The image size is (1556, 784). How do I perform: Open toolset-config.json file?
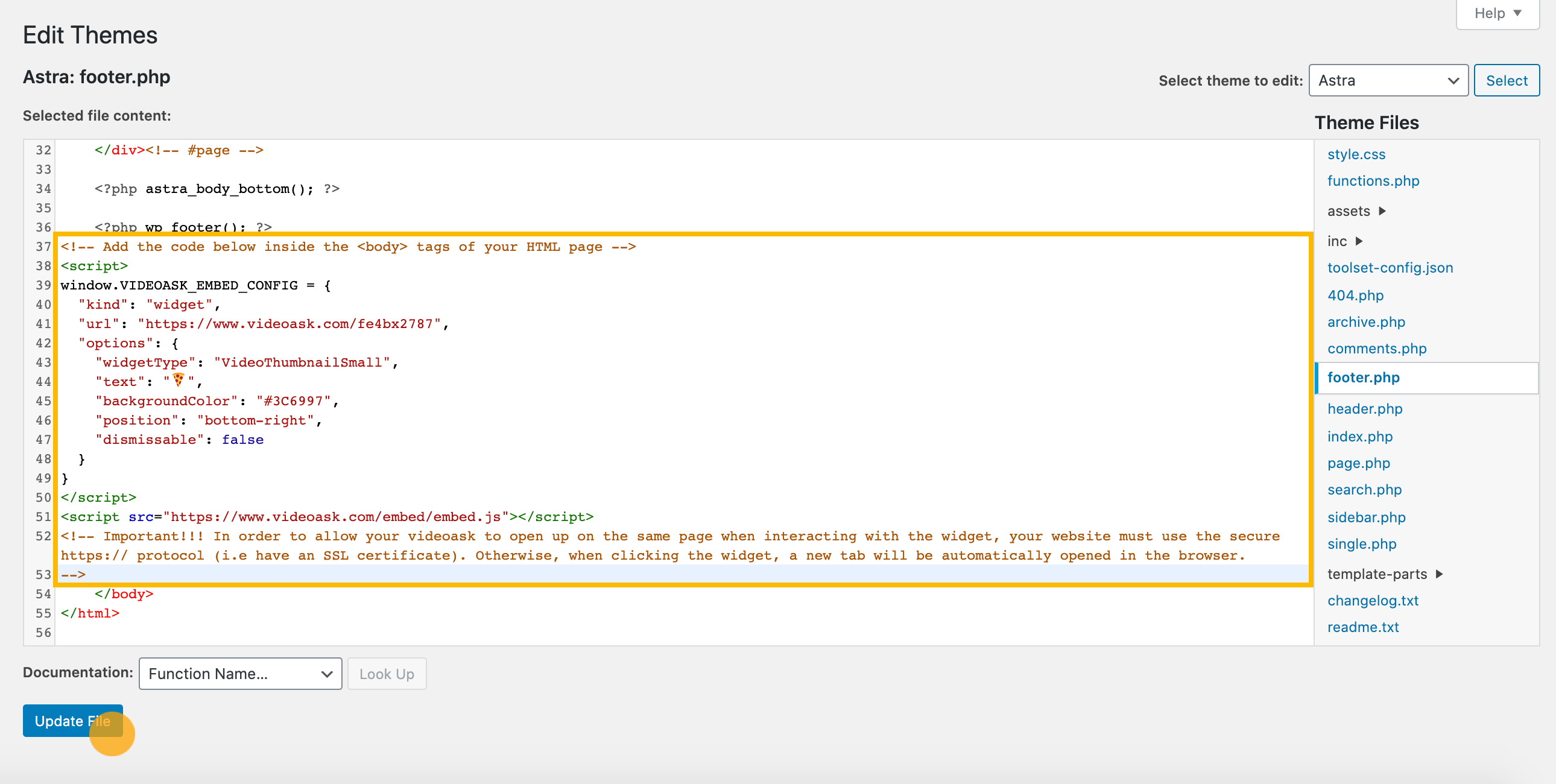click(x=1390, y=268)
